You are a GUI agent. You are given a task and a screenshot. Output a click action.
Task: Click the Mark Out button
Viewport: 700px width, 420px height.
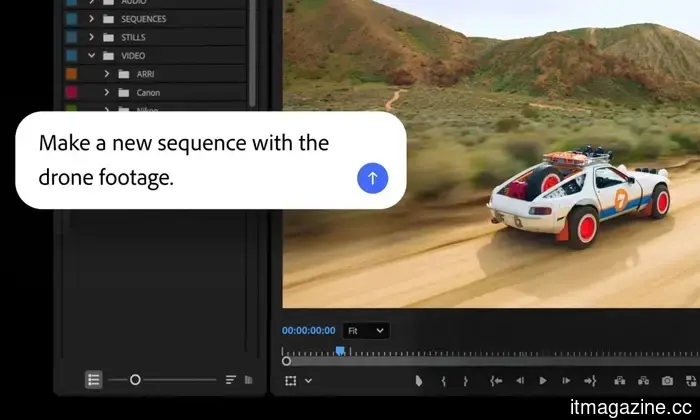[x=465, y=381]
